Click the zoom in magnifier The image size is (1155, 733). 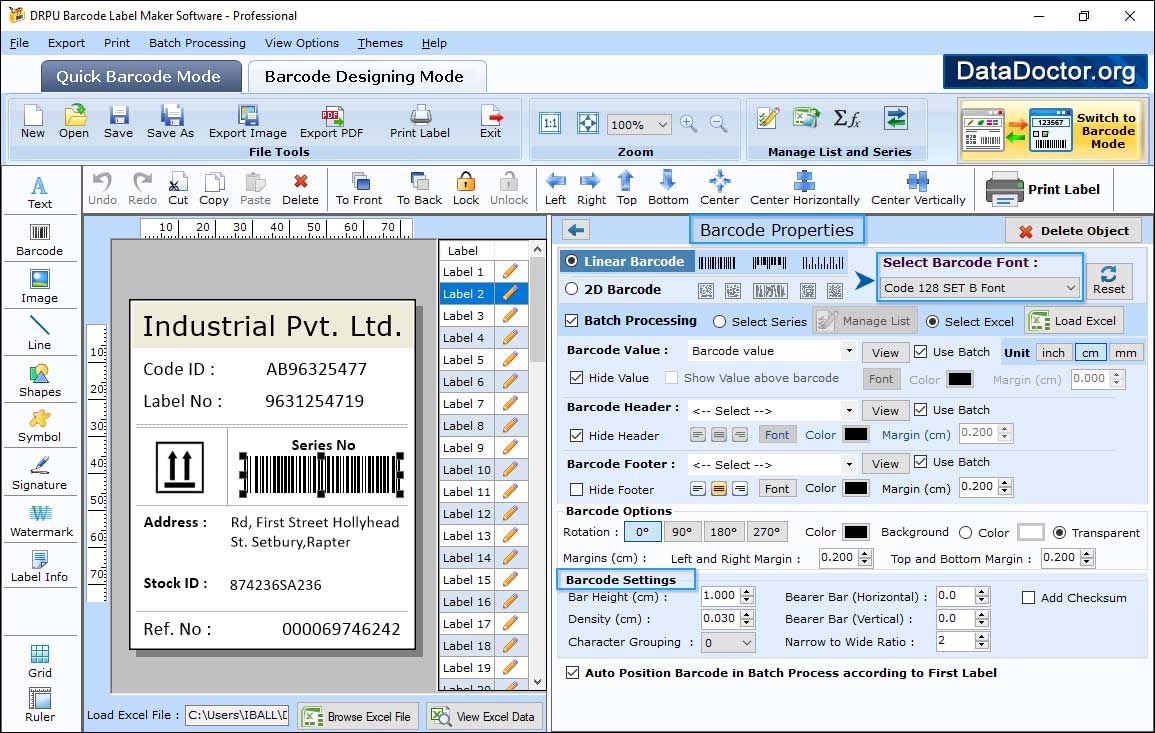689,124
